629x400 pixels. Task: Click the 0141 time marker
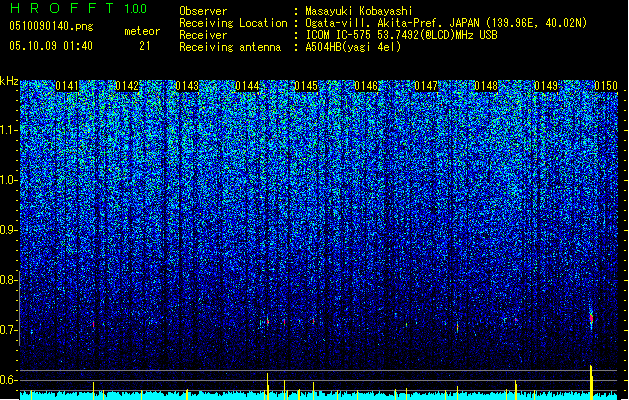[x=67, y=86]
